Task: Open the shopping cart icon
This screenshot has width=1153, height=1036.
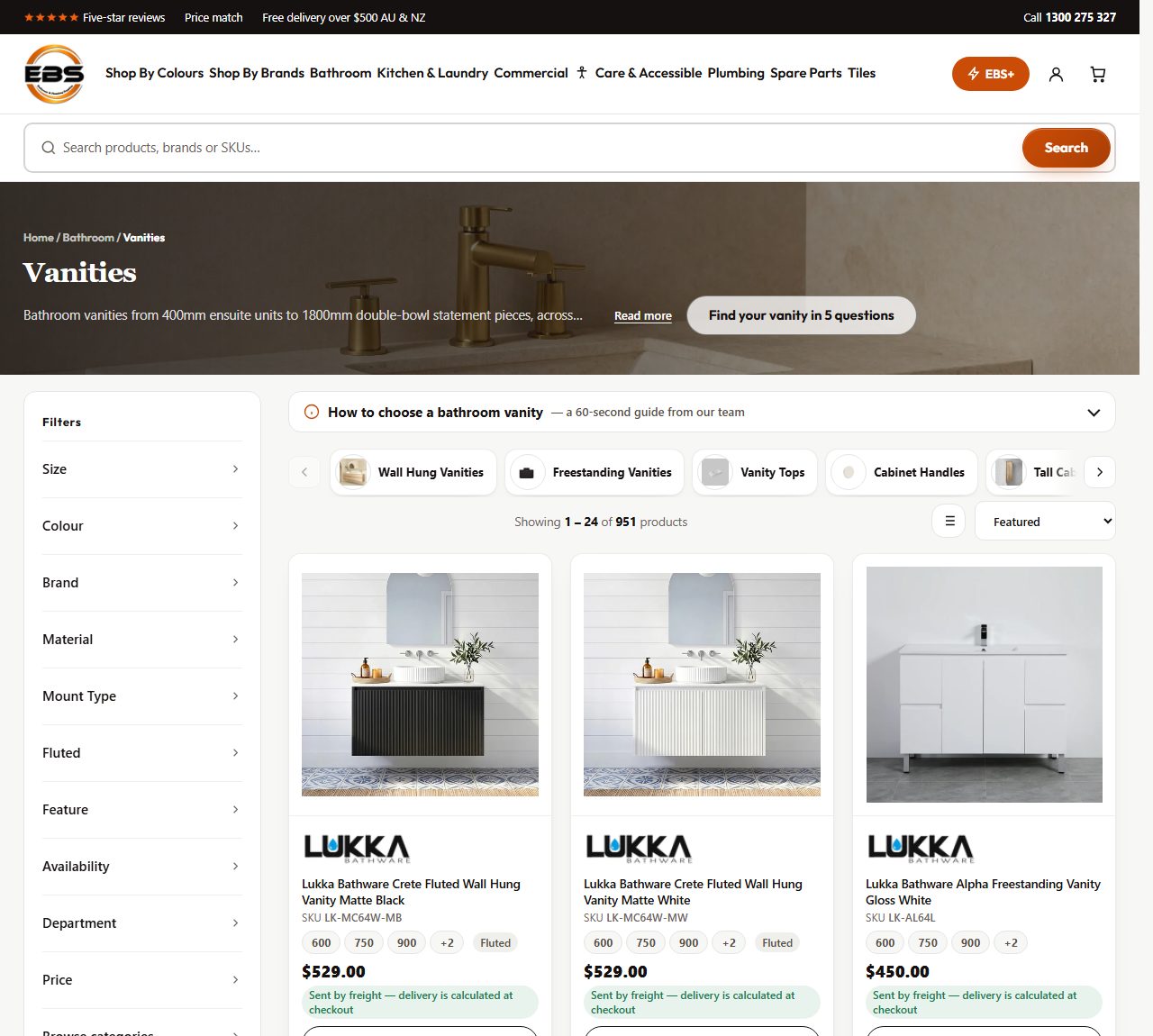Action: point(1097,74)
